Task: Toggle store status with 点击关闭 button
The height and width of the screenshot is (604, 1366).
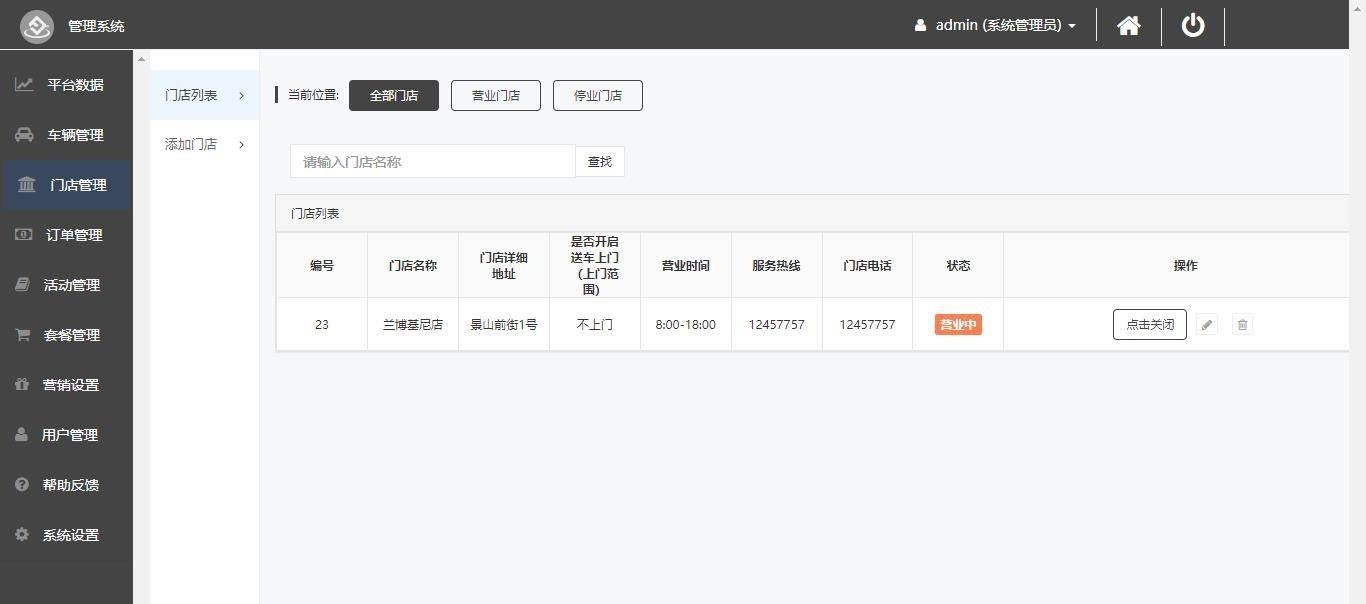Action: (1149, 325)
